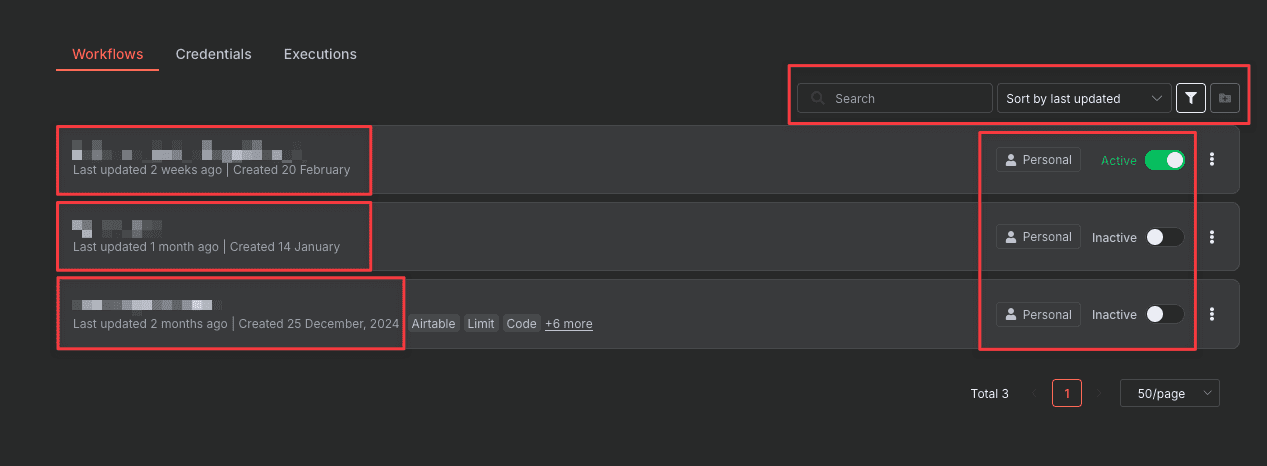
Task: Click the add folder icon
Action: click(1225, 98)
